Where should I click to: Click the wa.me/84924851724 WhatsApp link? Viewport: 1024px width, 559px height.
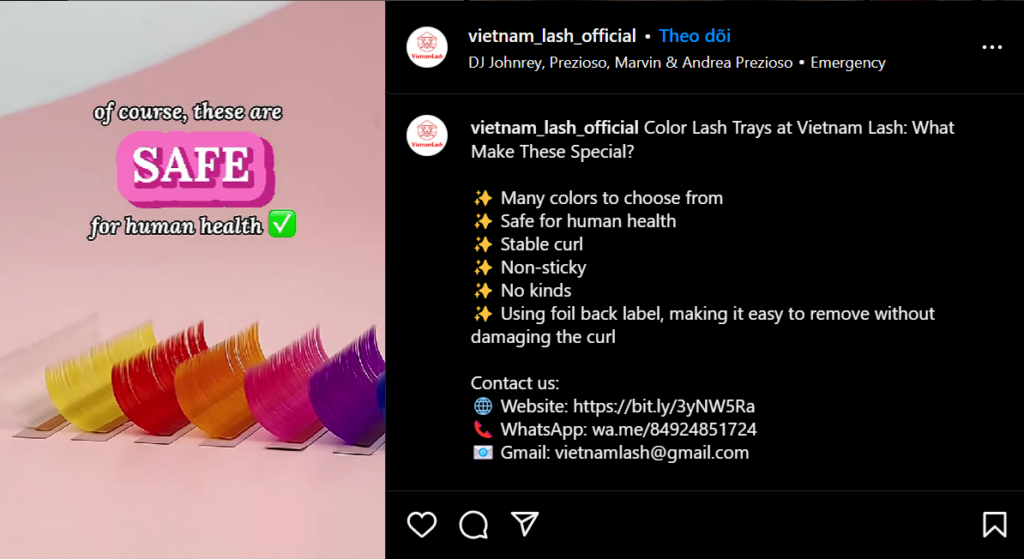click(674, 430)
